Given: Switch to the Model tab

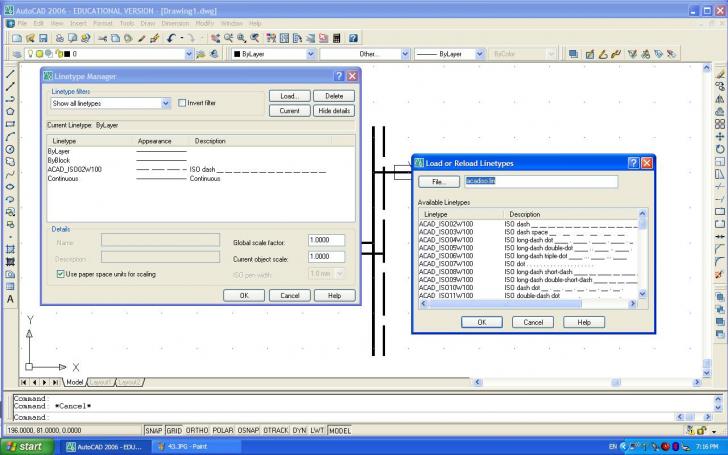Looking at the screenshot, I should (74, 382).
